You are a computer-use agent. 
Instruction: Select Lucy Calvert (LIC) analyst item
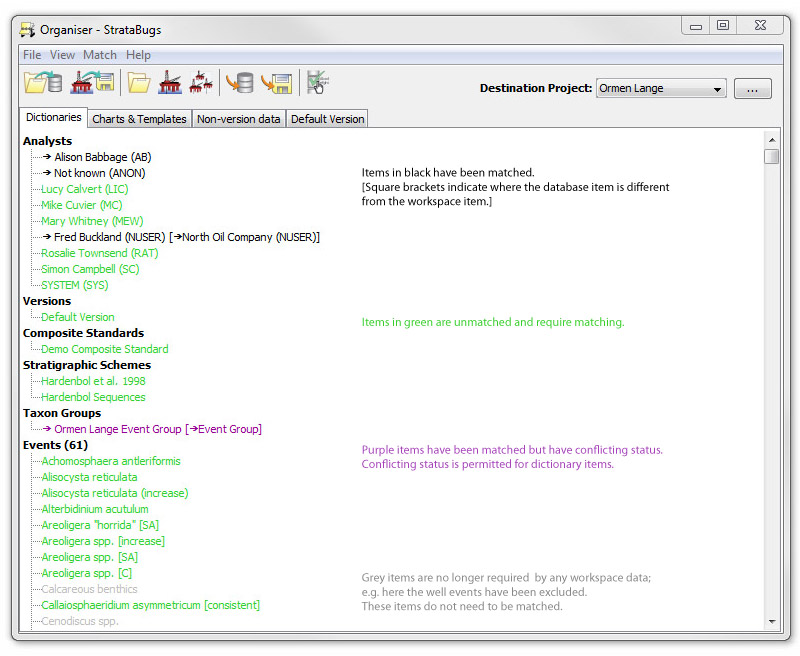tap(84, 189)
